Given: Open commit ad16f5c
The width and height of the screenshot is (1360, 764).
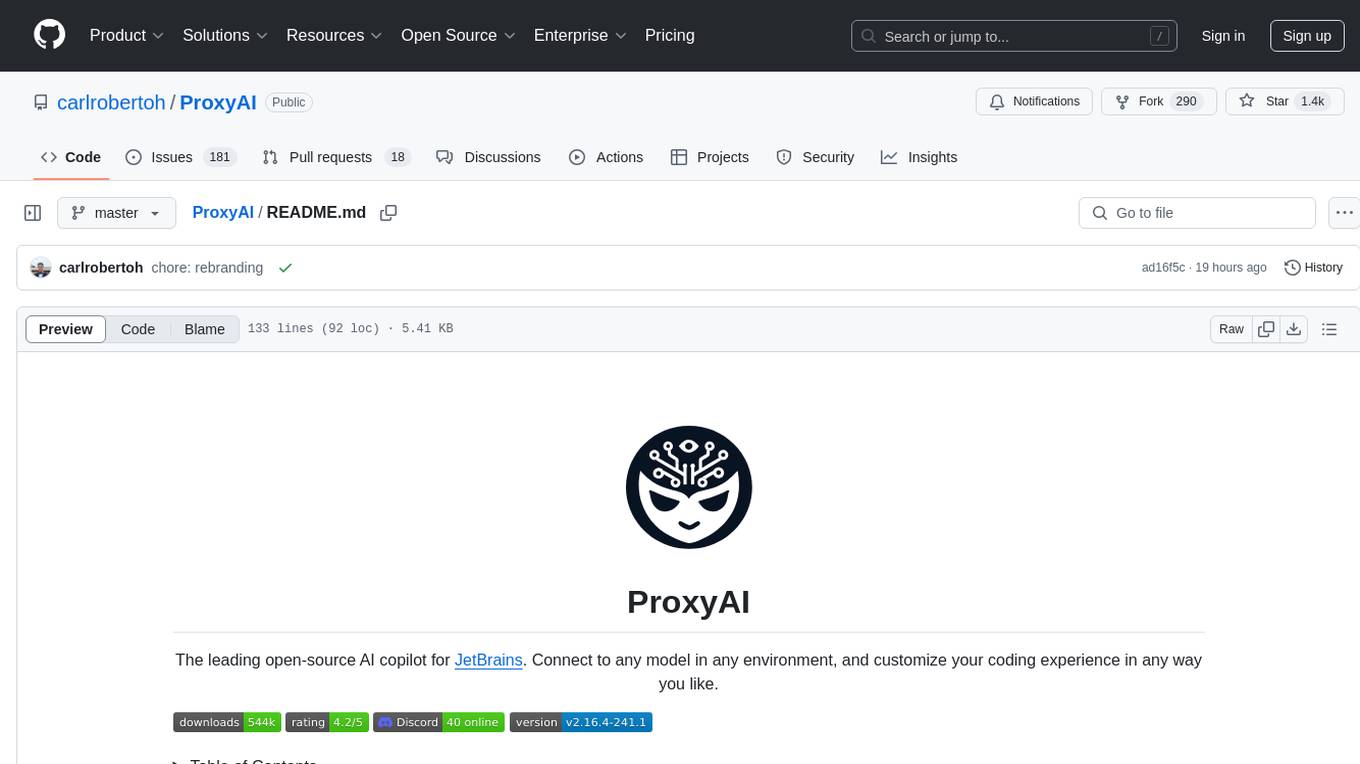Looking at the screenshot, I should coord(1163,268).
